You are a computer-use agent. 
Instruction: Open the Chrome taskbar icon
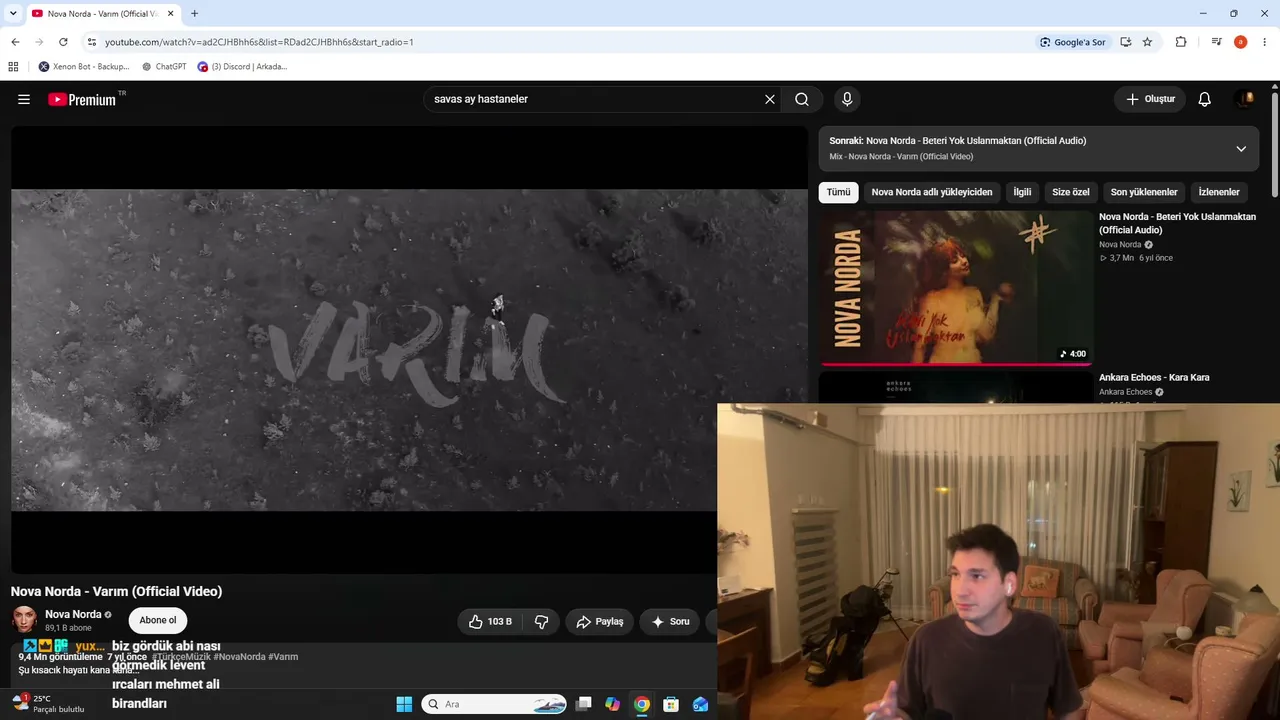tap(642, 704)
